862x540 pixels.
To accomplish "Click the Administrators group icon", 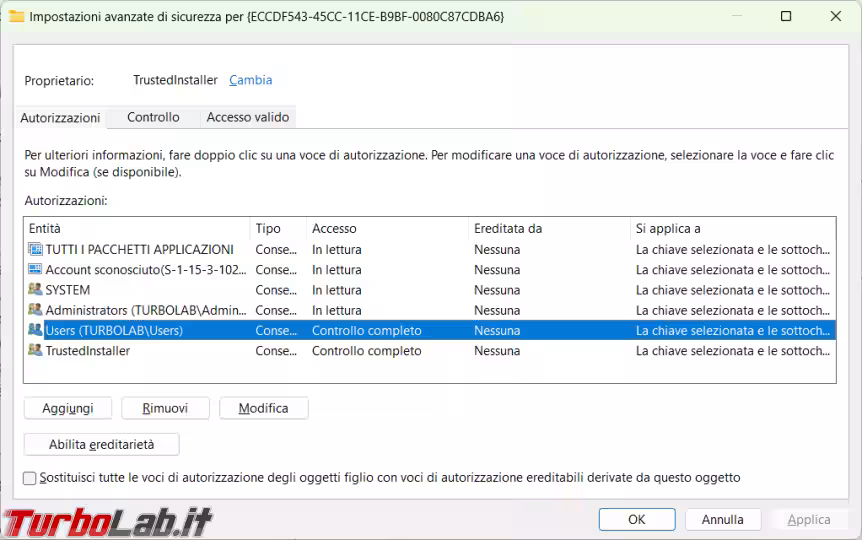I will pos(36,310).
